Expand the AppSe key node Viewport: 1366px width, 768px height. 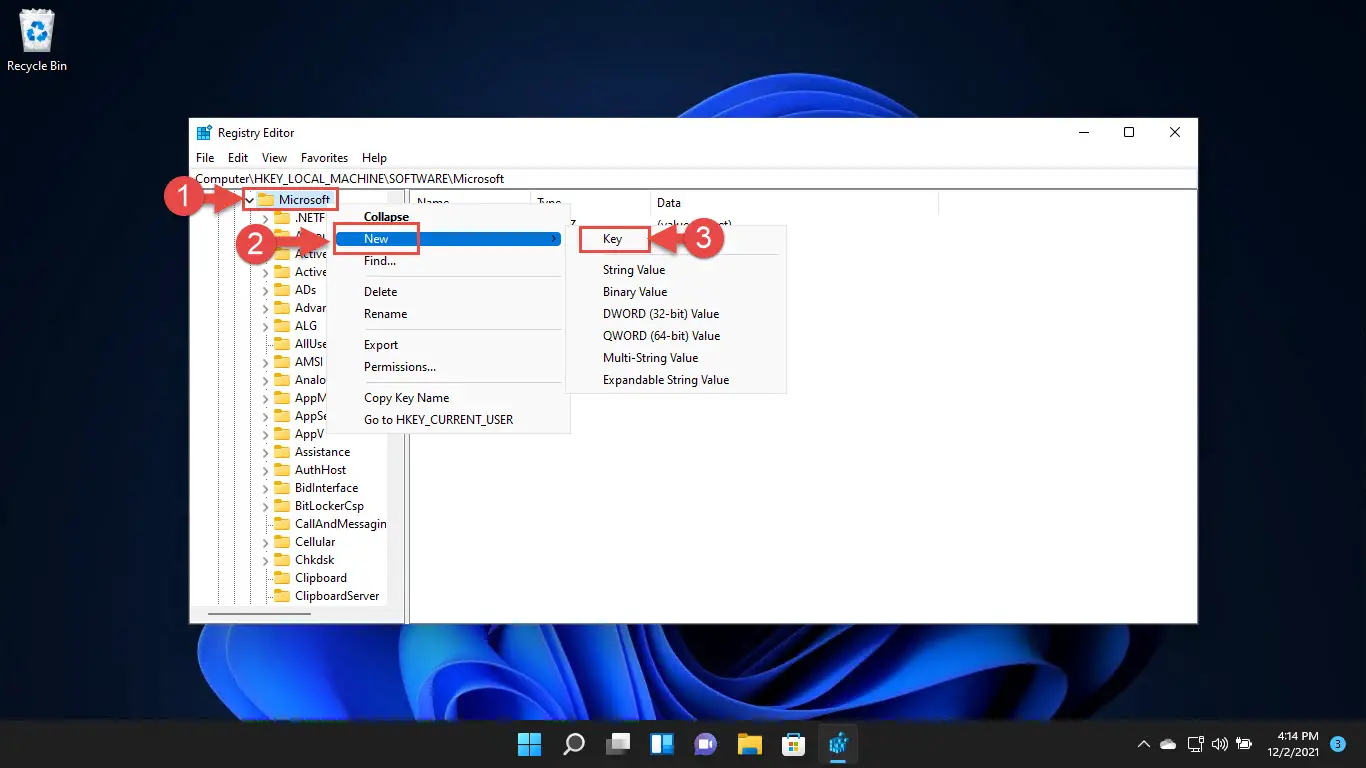click(x=265, y=416)
